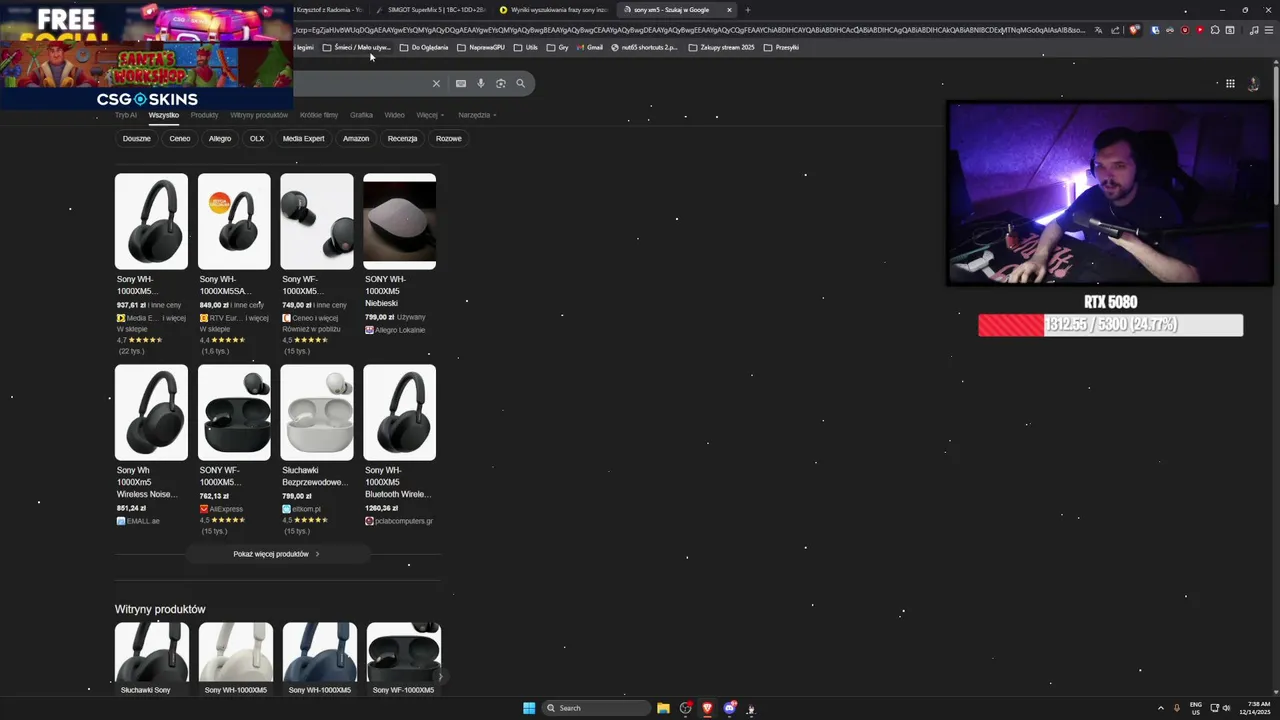This screenshot has height=720, width=1280.
Task: Open File Explorer from the taskbar
Action: coord(663,708)
